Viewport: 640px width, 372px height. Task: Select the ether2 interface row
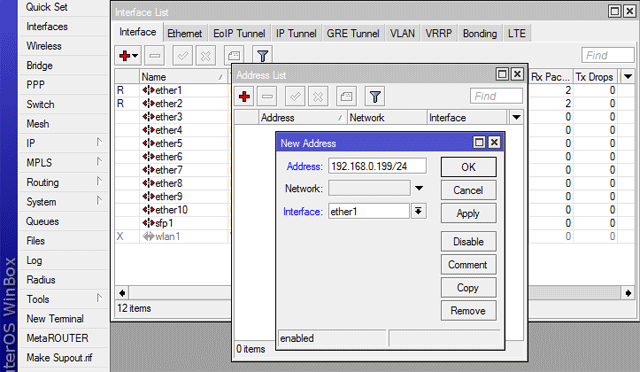[171, 103]
